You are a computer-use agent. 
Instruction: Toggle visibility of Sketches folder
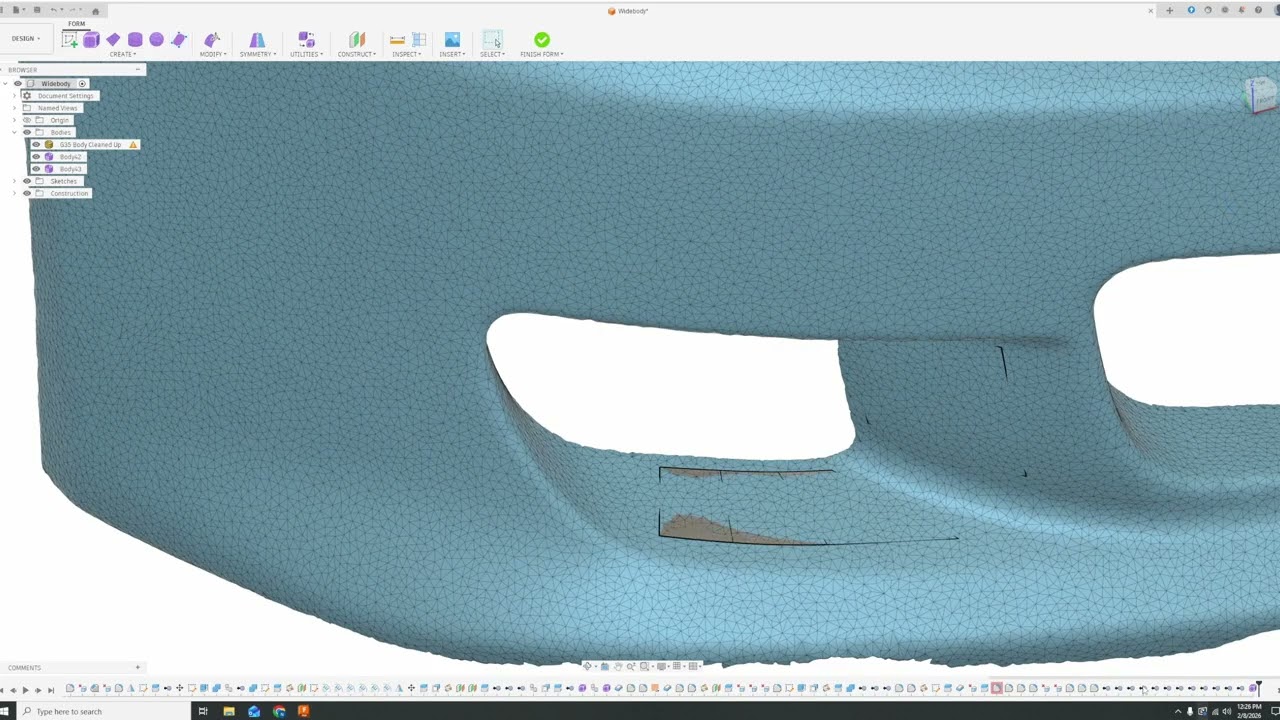pyautogui.click(x=27, y=181)
